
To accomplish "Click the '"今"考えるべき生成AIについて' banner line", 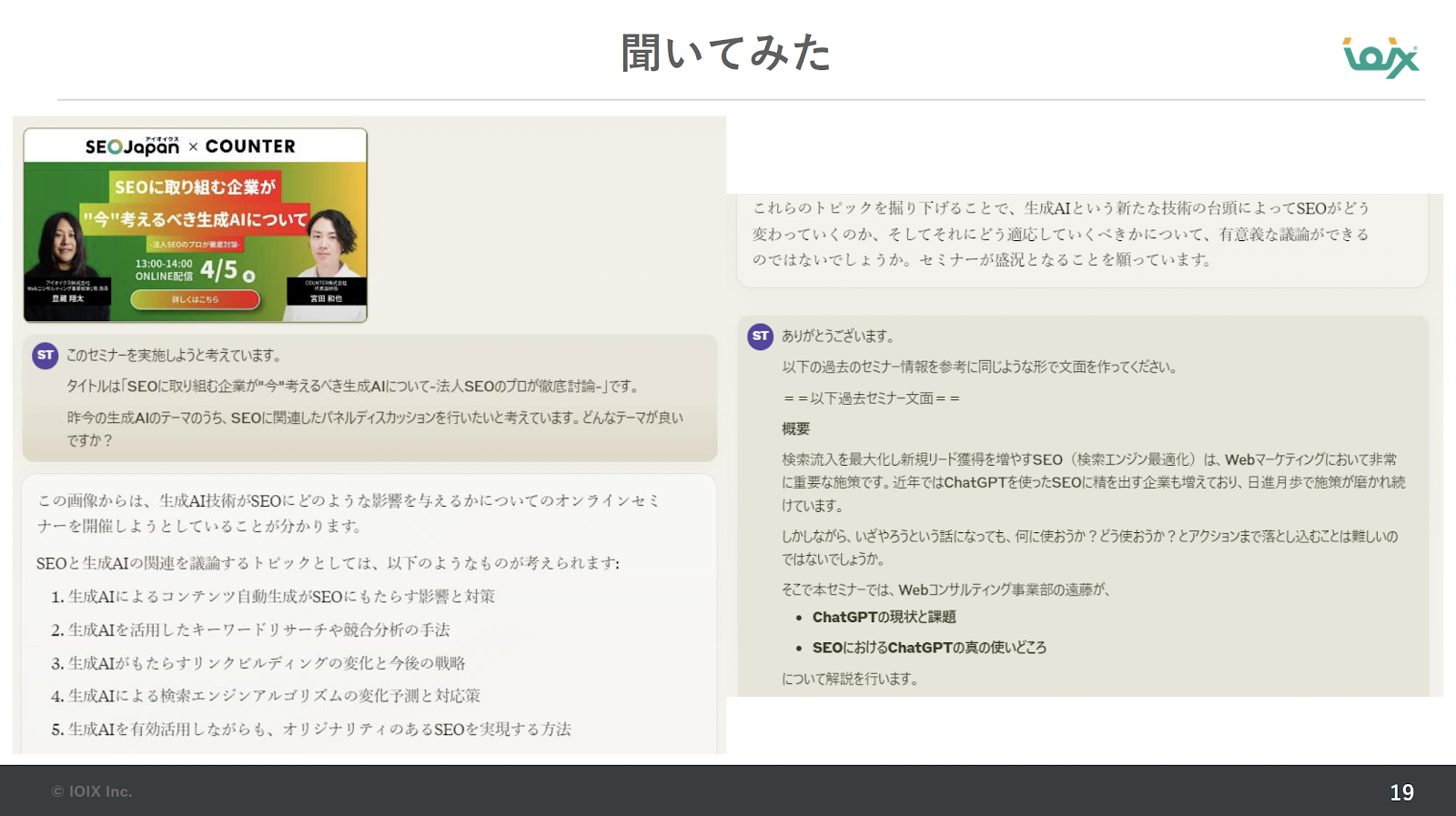I will tap(196, 219).
